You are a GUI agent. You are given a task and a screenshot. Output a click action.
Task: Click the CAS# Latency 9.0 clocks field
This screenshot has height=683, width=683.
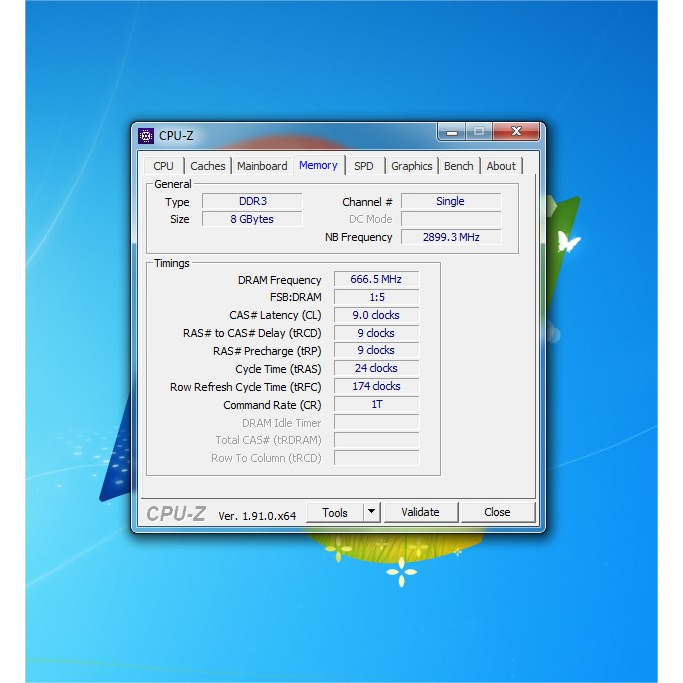[376, 315]
